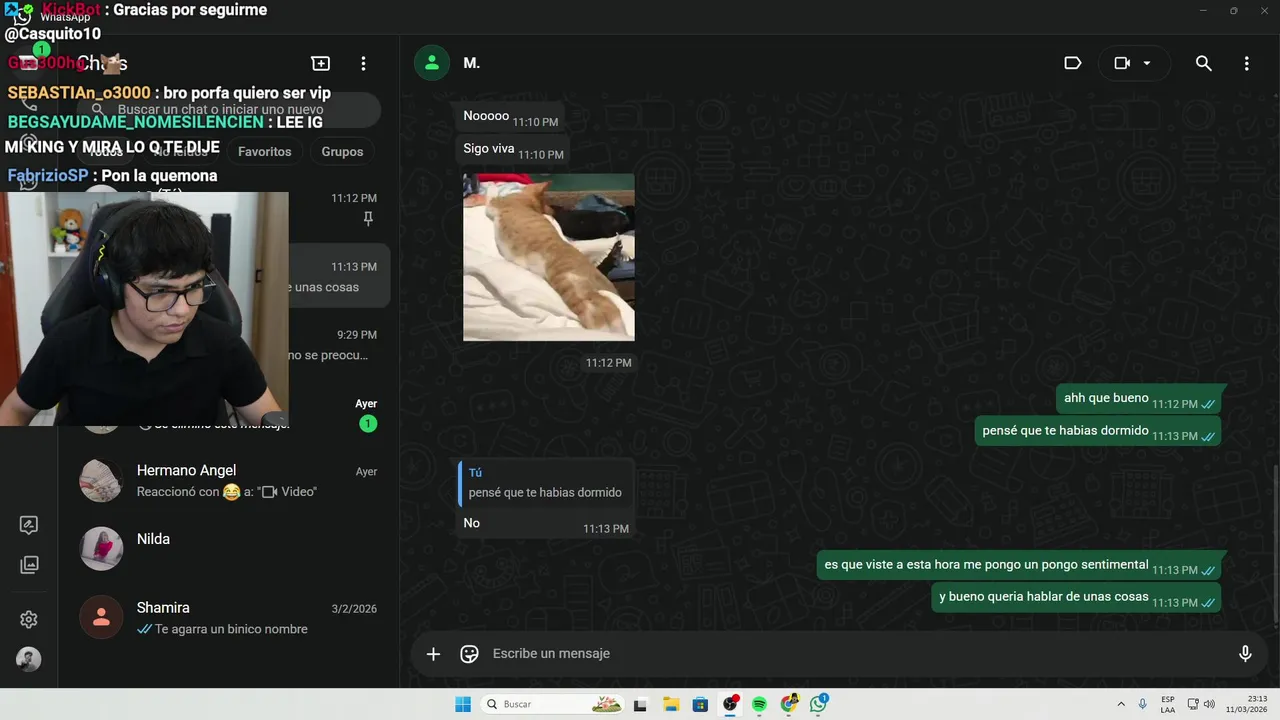Open WhatsApp settings gear
The height and width of the screenshot is (720, 1280).
coord(29,620)
